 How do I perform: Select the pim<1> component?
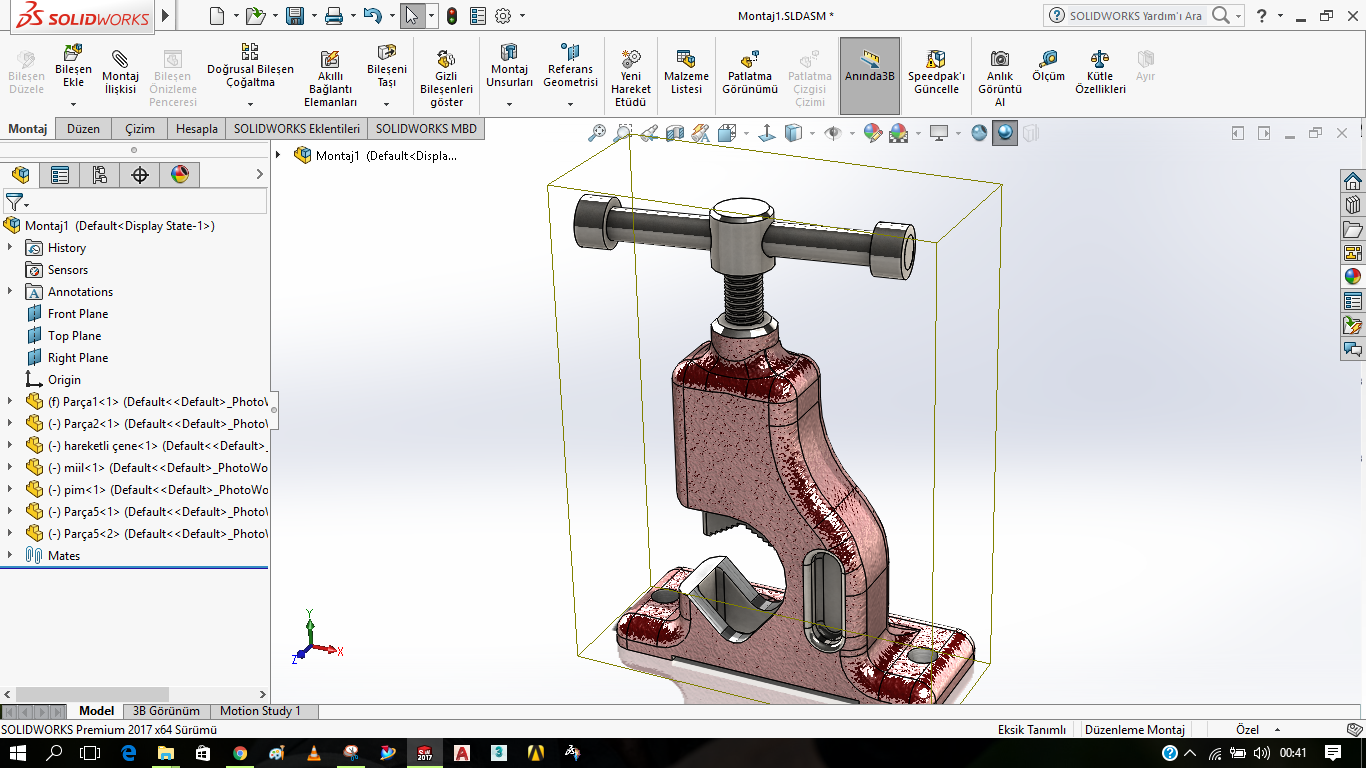(158, 489)
